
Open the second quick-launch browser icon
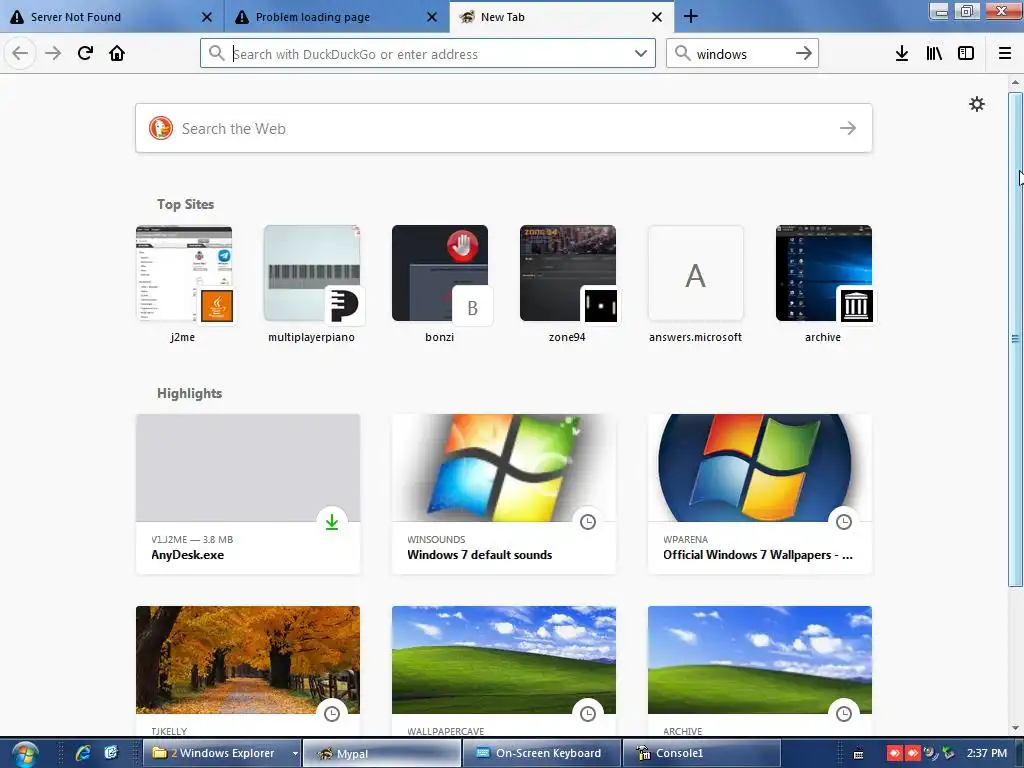coord(111,753)
